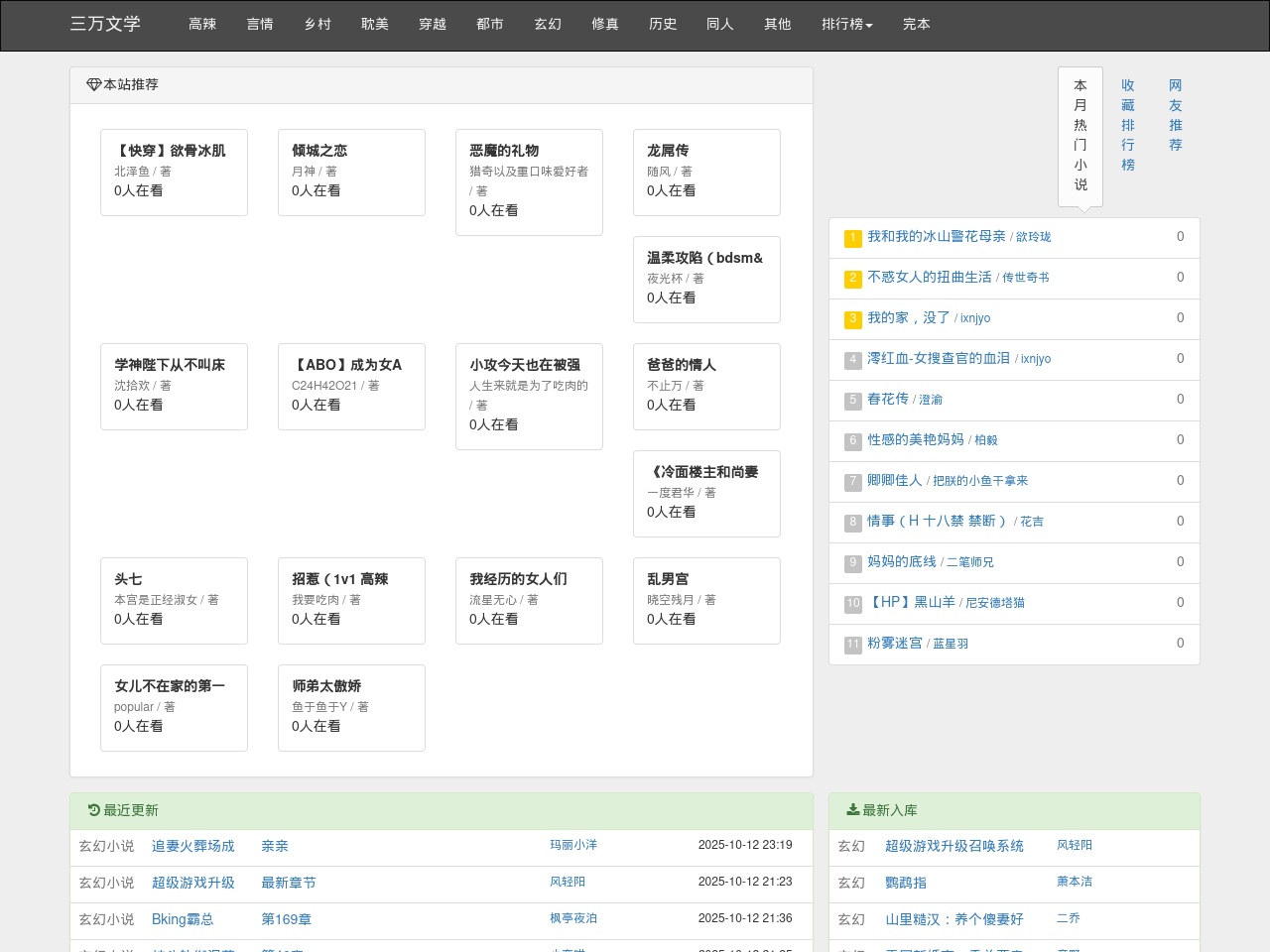Click the diamond icon beside 本站推荐
Image resolution: width=1270 pixels, height=952 pixels.
tap(94, 85)
